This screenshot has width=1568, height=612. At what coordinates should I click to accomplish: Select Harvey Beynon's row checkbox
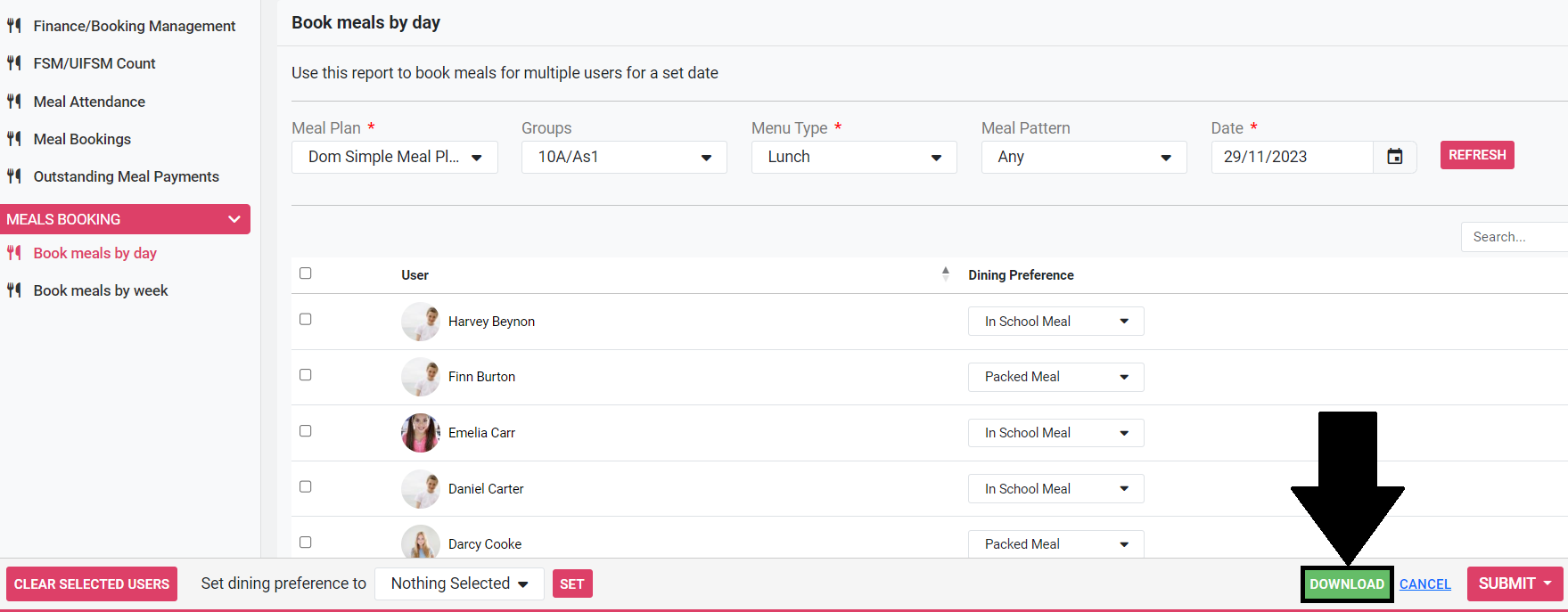tap(306, 320)
